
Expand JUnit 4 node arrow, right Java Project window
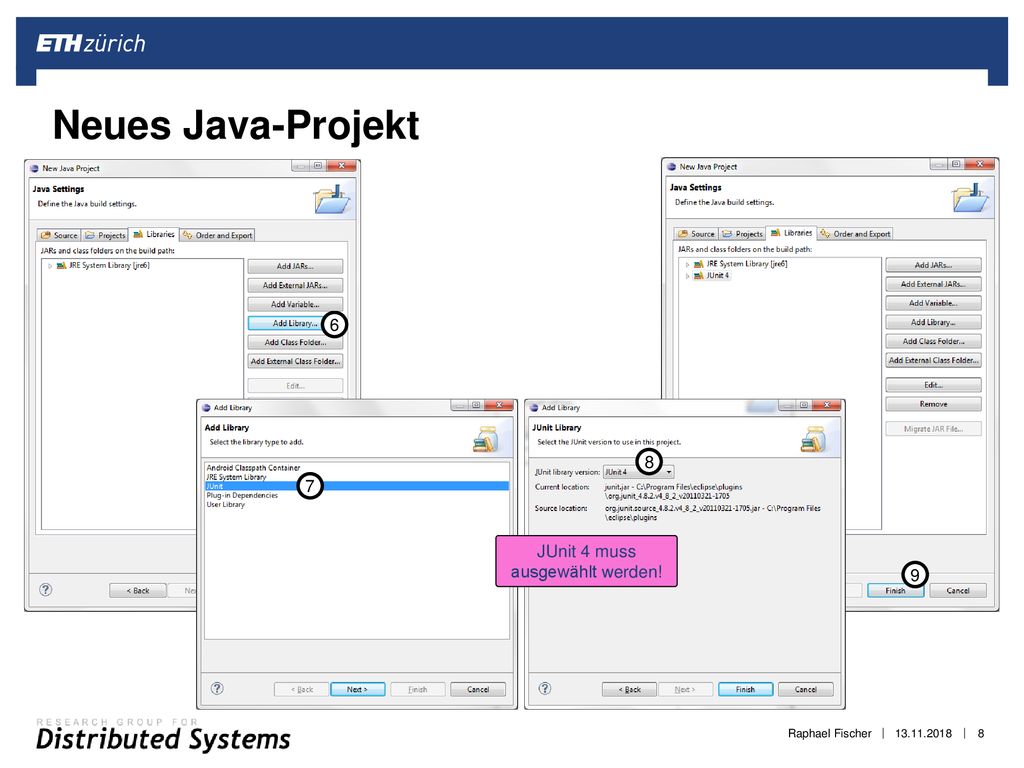[687, 276]
